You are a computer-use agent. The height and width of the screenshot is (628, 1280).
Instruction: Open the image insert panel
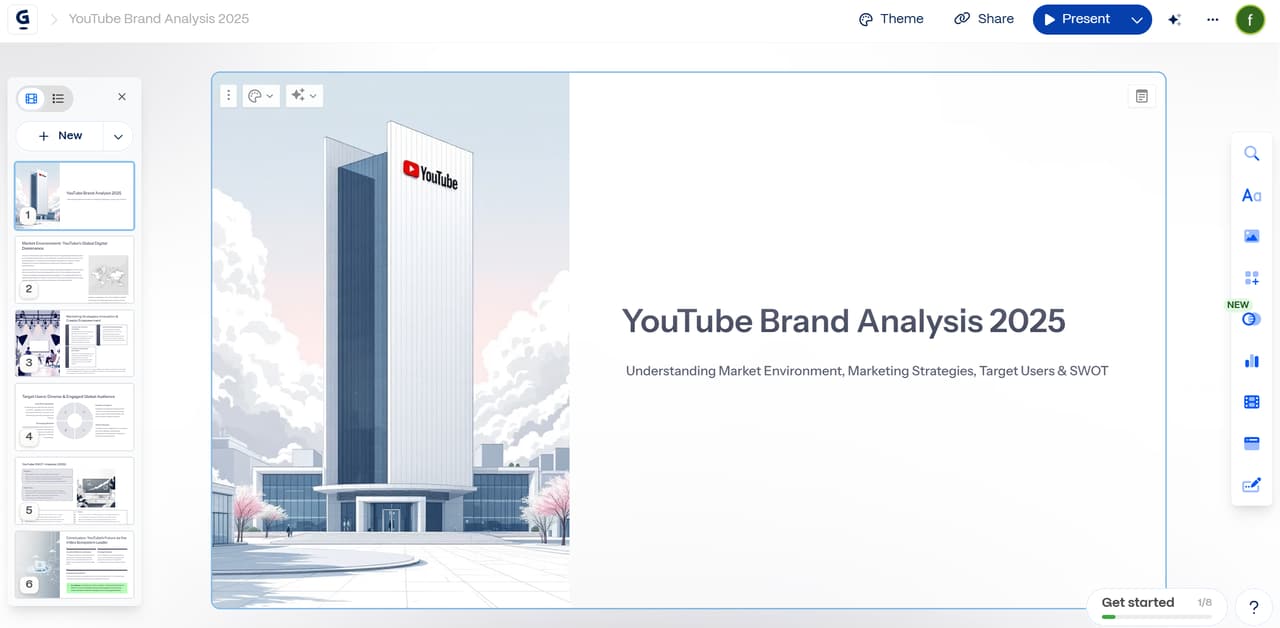(1251, 237)
